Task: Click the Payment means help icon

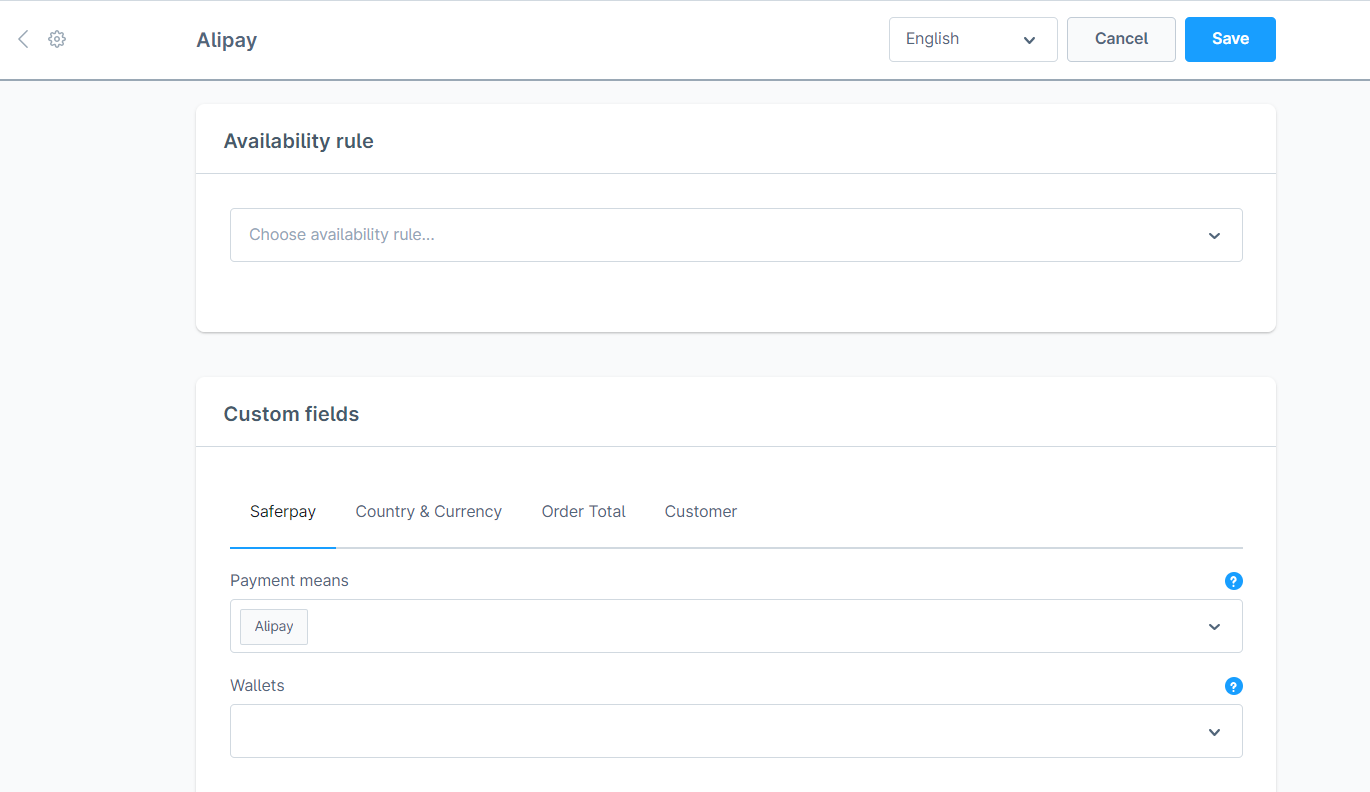Action: click(1233, 581)
